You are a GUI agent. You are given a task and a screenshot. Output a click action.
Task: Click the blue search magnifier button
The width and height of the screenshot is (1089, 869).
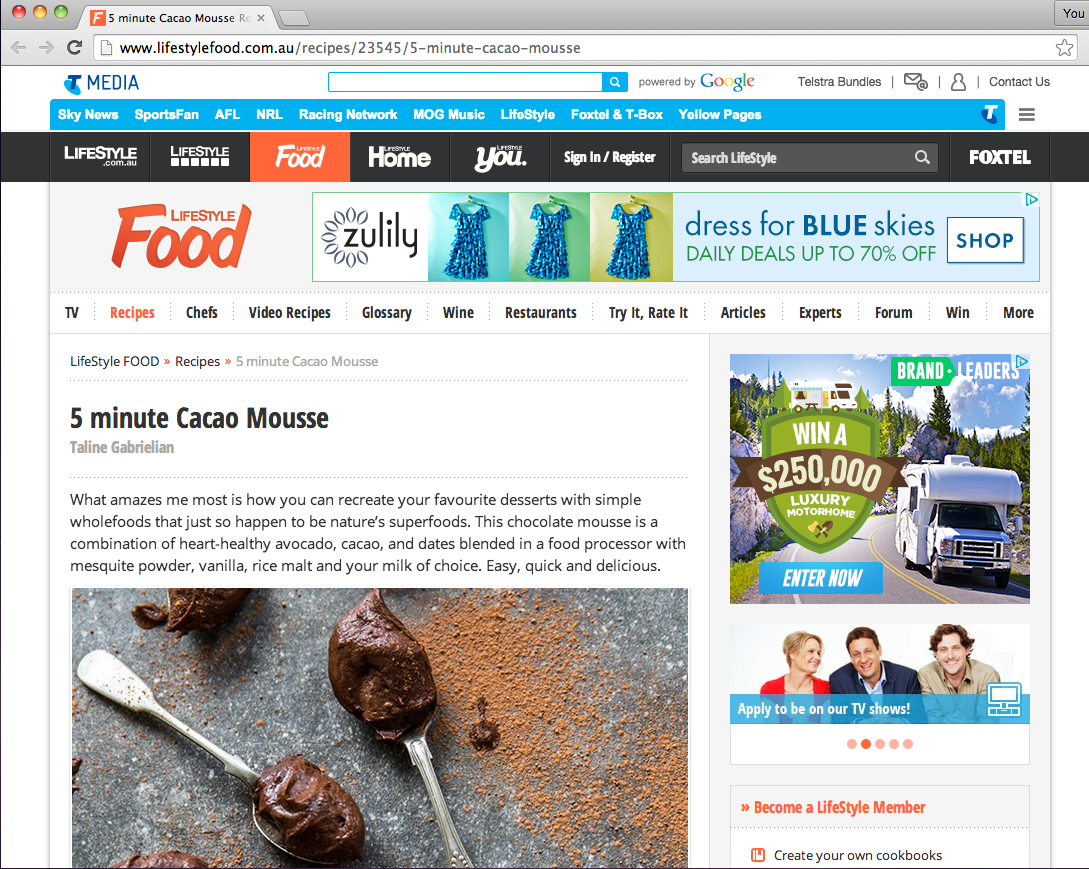click(x=615, y=82)
